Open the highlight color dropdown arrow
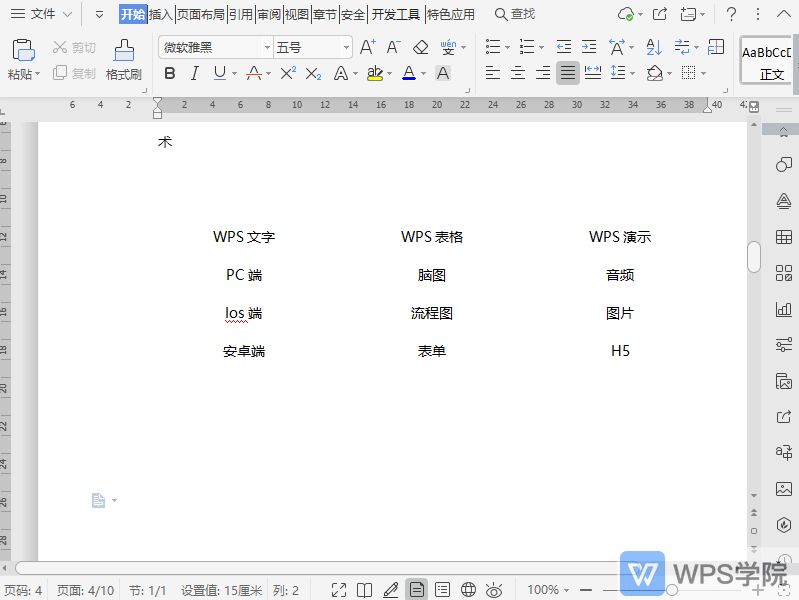799x600 pixels. (390, 74)
